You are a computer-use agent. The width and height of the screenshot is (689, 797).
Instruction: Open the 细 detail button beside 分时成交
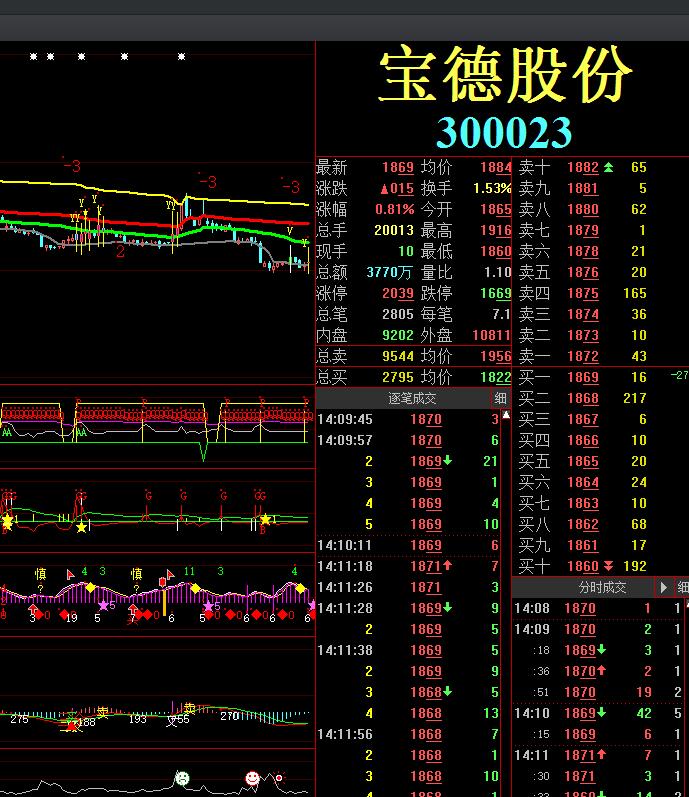click(682, 588)
